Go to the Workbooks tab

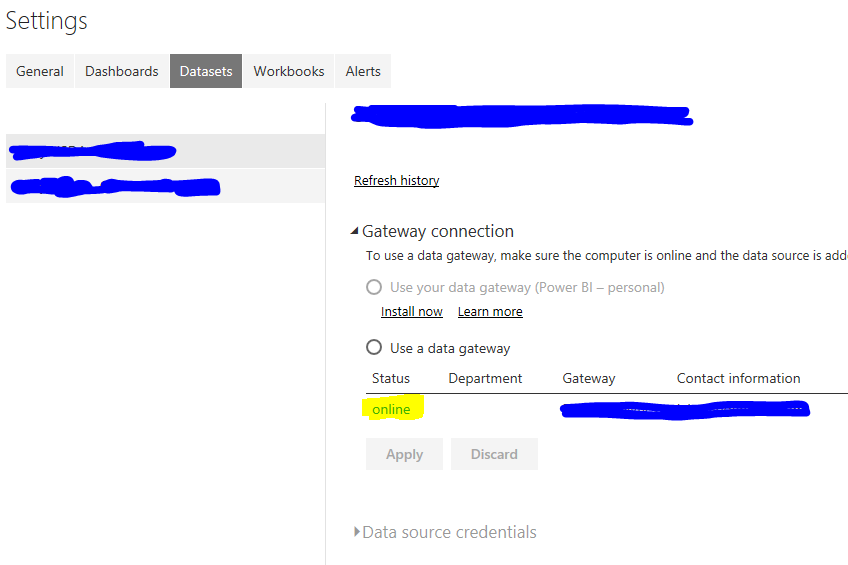click(x=289, y=71)
